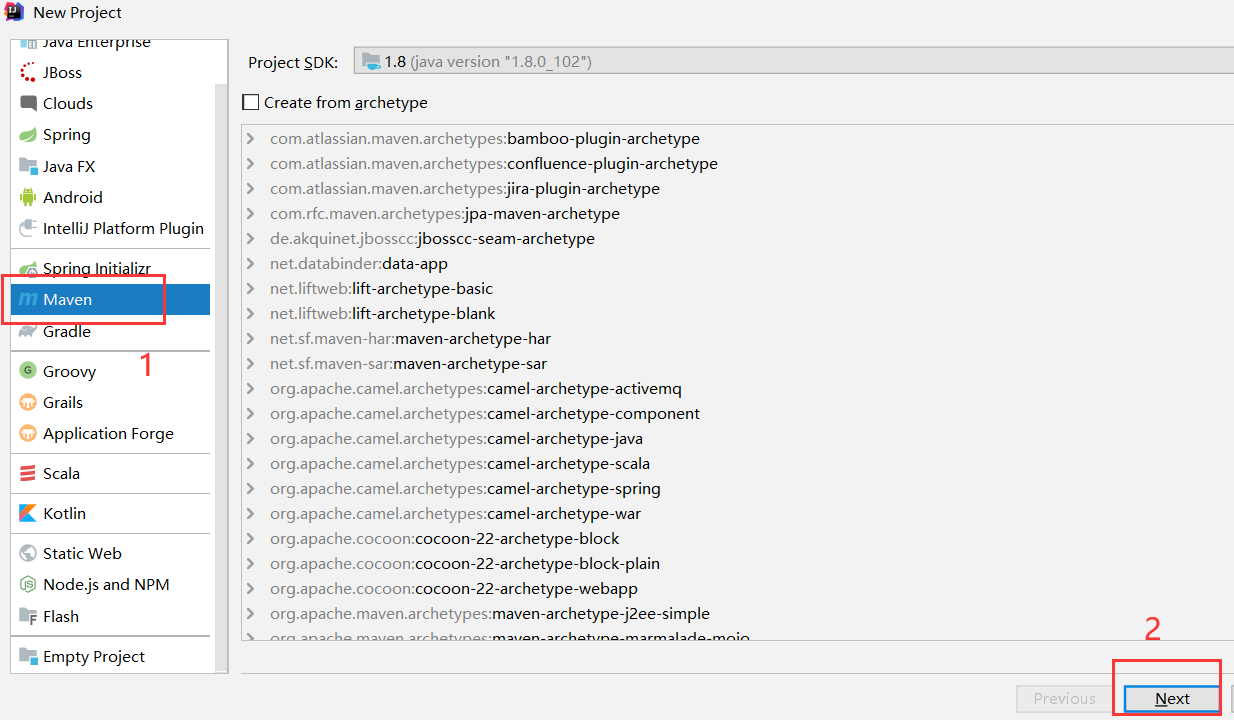Expand the jira-plugin-archetype node
Image resolution: width=1234 pixels, height=720 pixels.
(250, 189)
